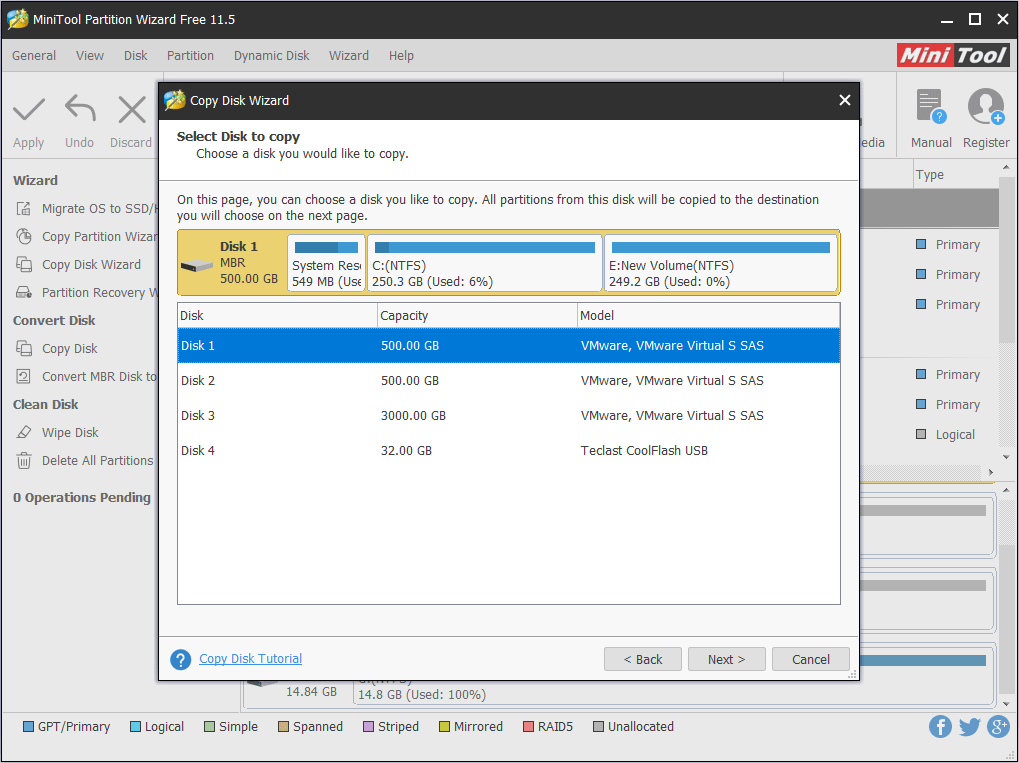Screen dimensions: 1019x763
Task: Click the Striped legend swatch
Action: point(368,727)
